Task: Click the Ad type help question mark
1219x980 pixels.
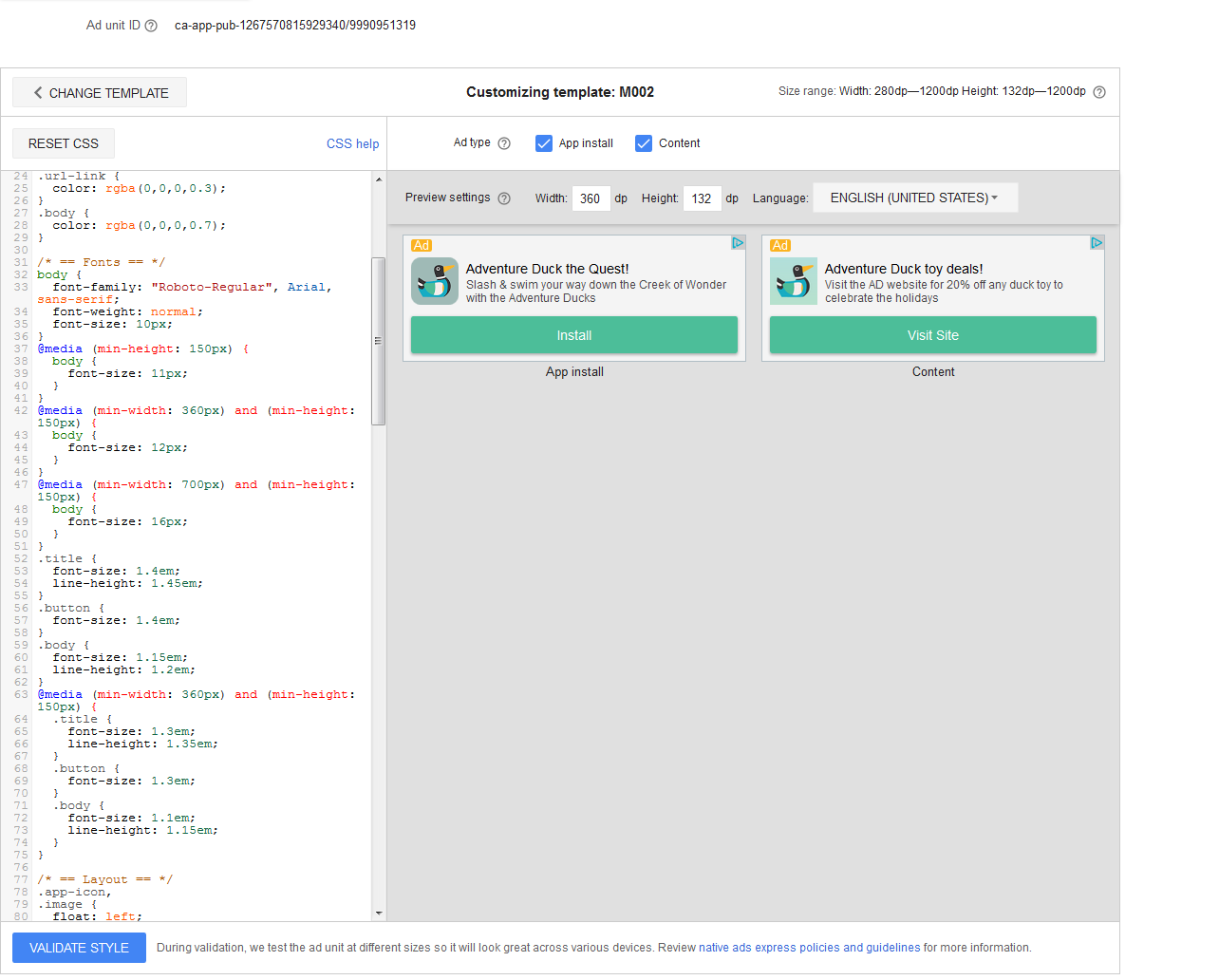Action: pyautogui.click(x=504, y=143)
